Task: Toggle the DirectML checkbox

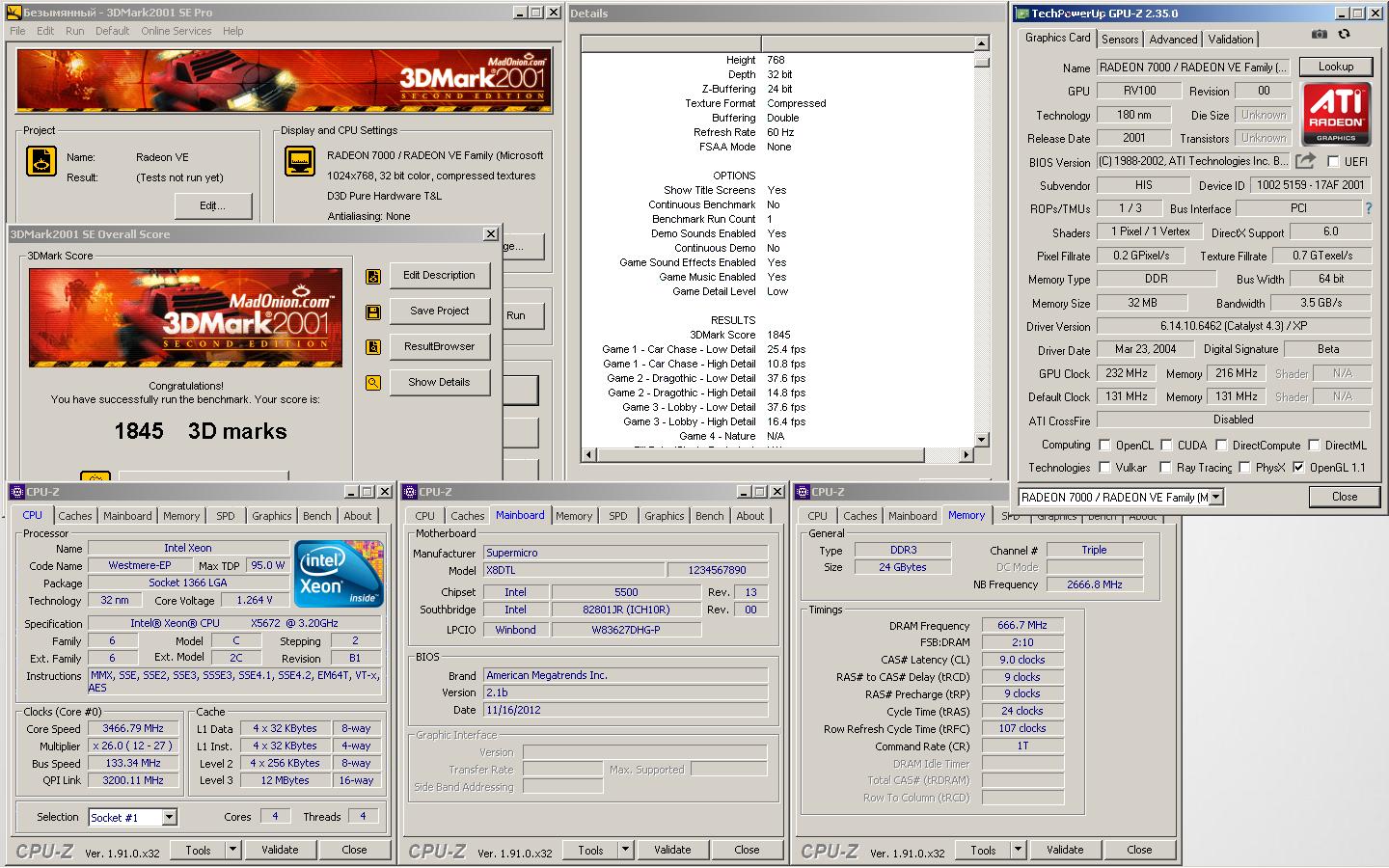Action: click(1314, 445)
